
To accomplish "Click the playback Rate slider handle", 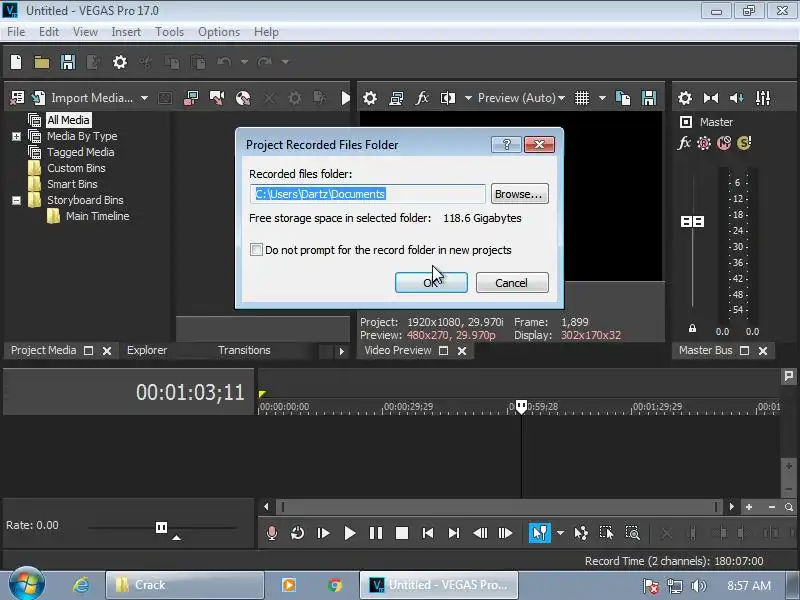I will 161,527.
